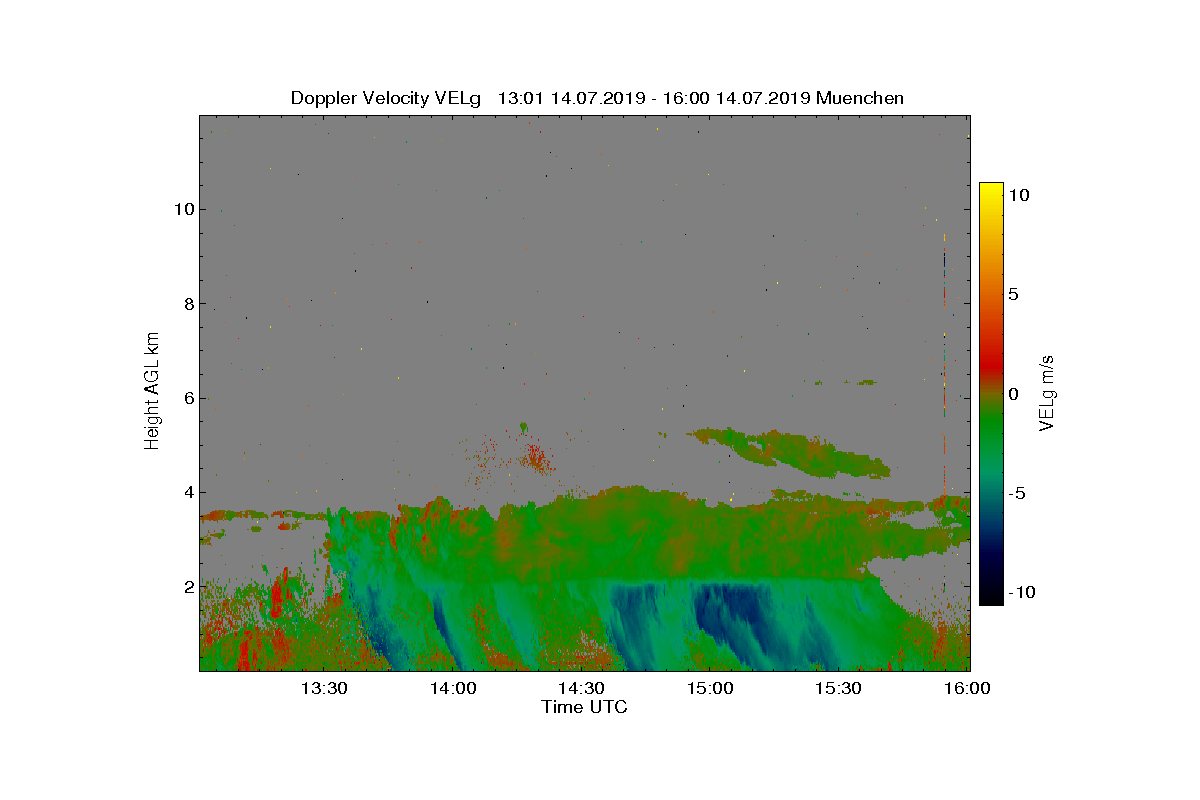Viewport: 1200px width, 800px height.
Task: Pick the red region of the colorbar
Action: [x=991, y=350]
